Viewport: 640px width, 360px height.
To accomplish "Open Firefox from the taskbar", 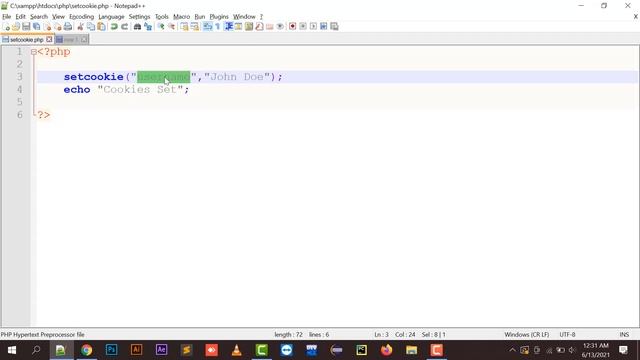I will (386, 350).
